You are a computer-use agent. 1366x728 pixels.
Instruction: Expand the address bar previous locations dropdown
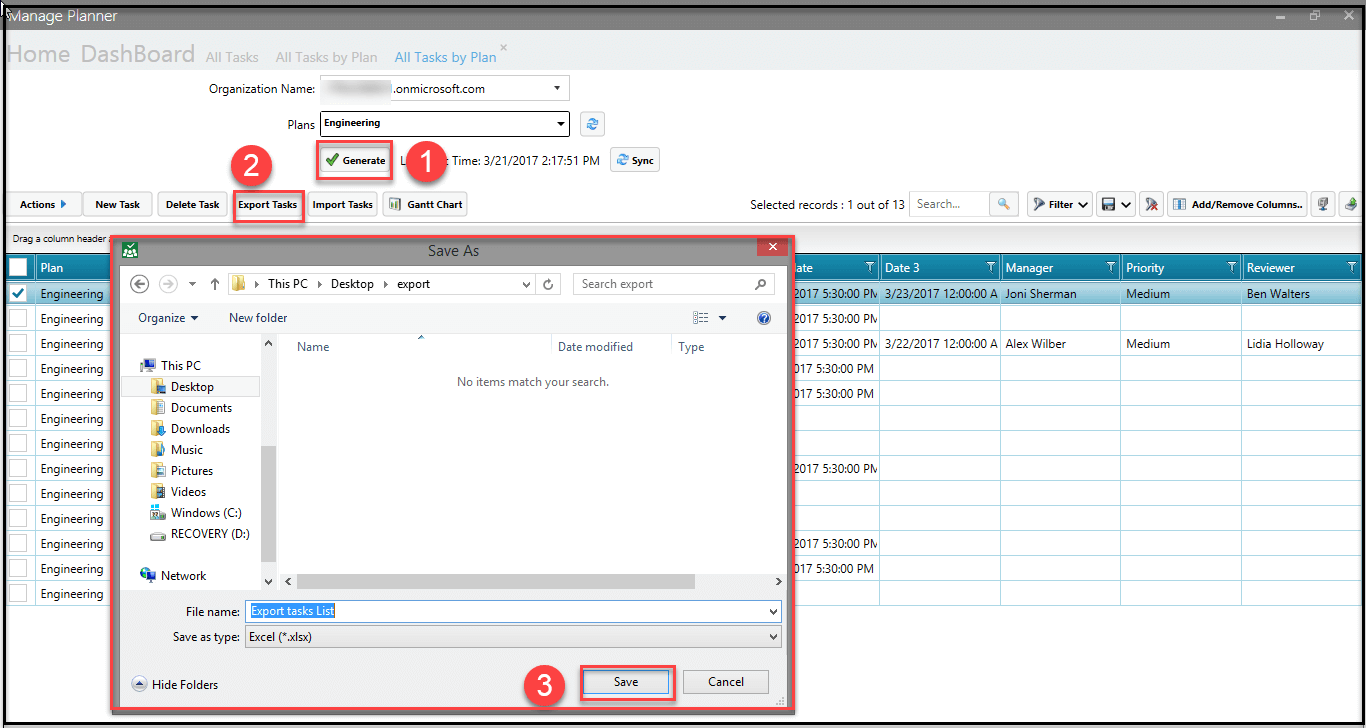click(528, 284)
